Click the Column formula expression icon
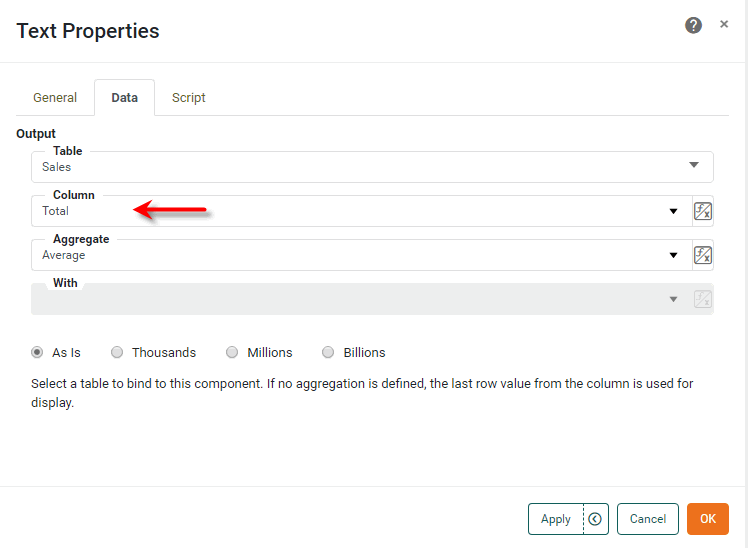Viewport: 748px width, 548px height. (703, 211)
